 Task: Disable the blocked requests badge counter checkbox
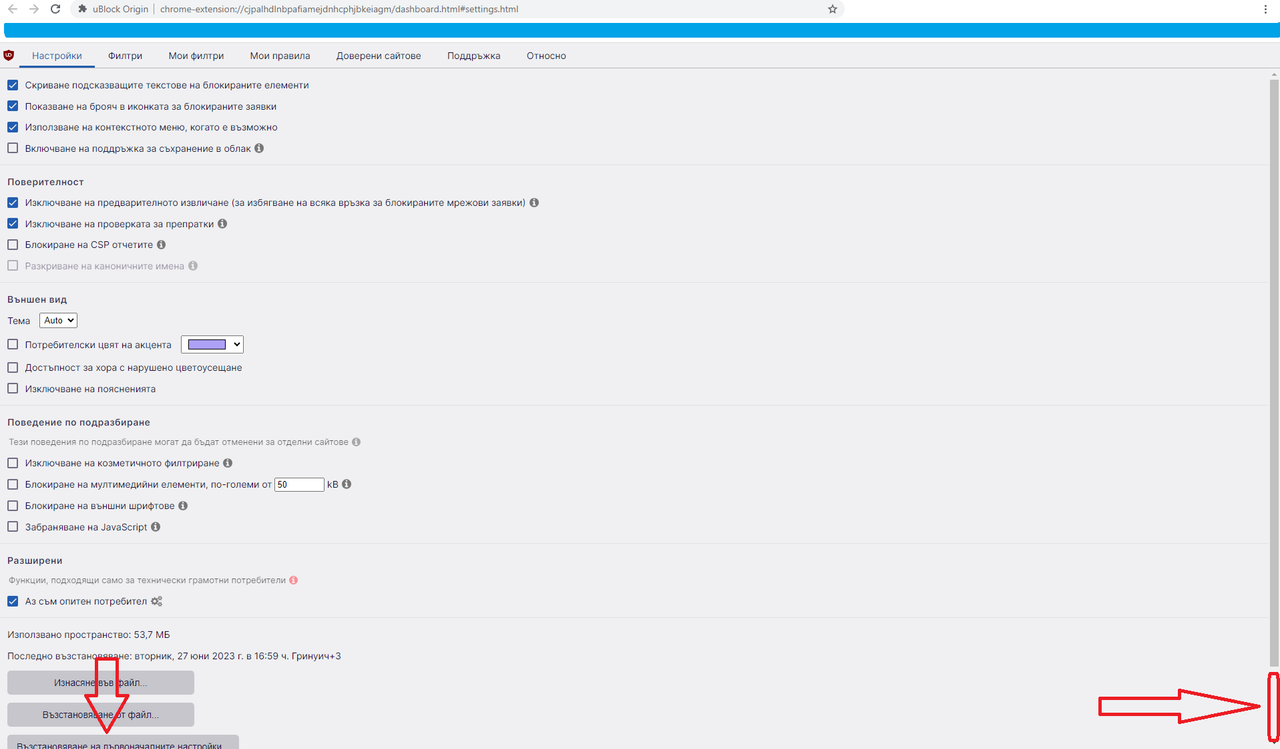pos(12,106)
